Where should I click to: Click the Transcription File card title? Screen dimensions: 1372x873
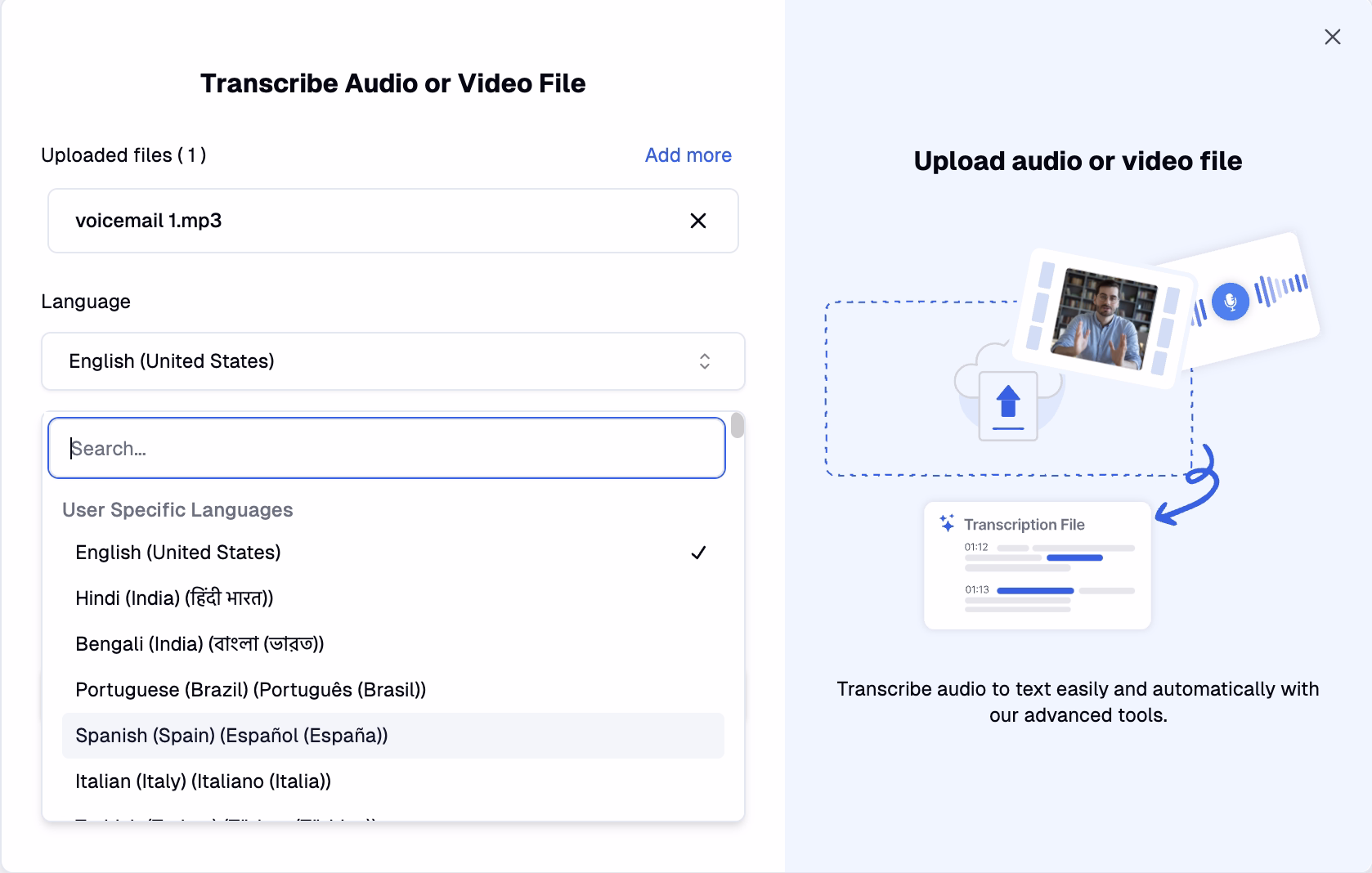click(x=1024, y=525)
